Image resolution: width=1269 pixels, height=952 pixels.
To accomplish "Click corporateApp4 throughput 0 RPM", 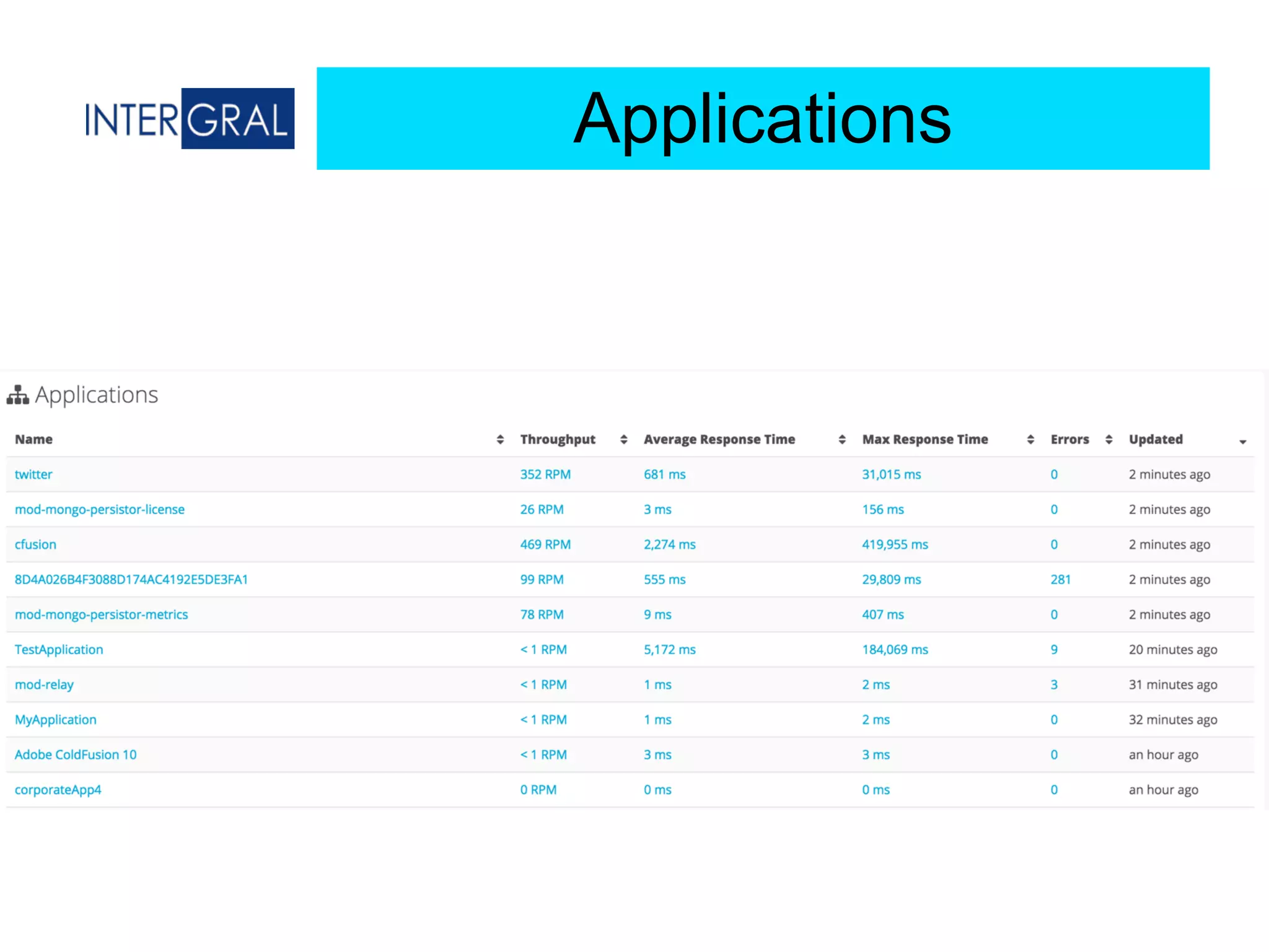I will coord(538,790).
